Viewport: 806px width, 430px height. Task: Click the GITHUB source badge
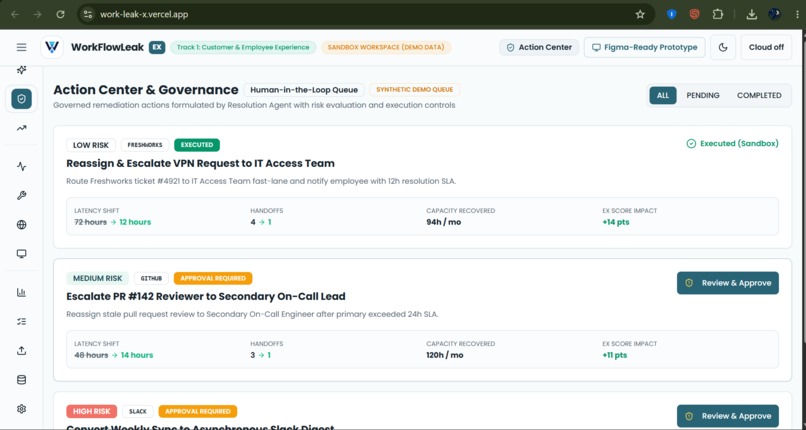pyautogui.click(x=151, y=278)
